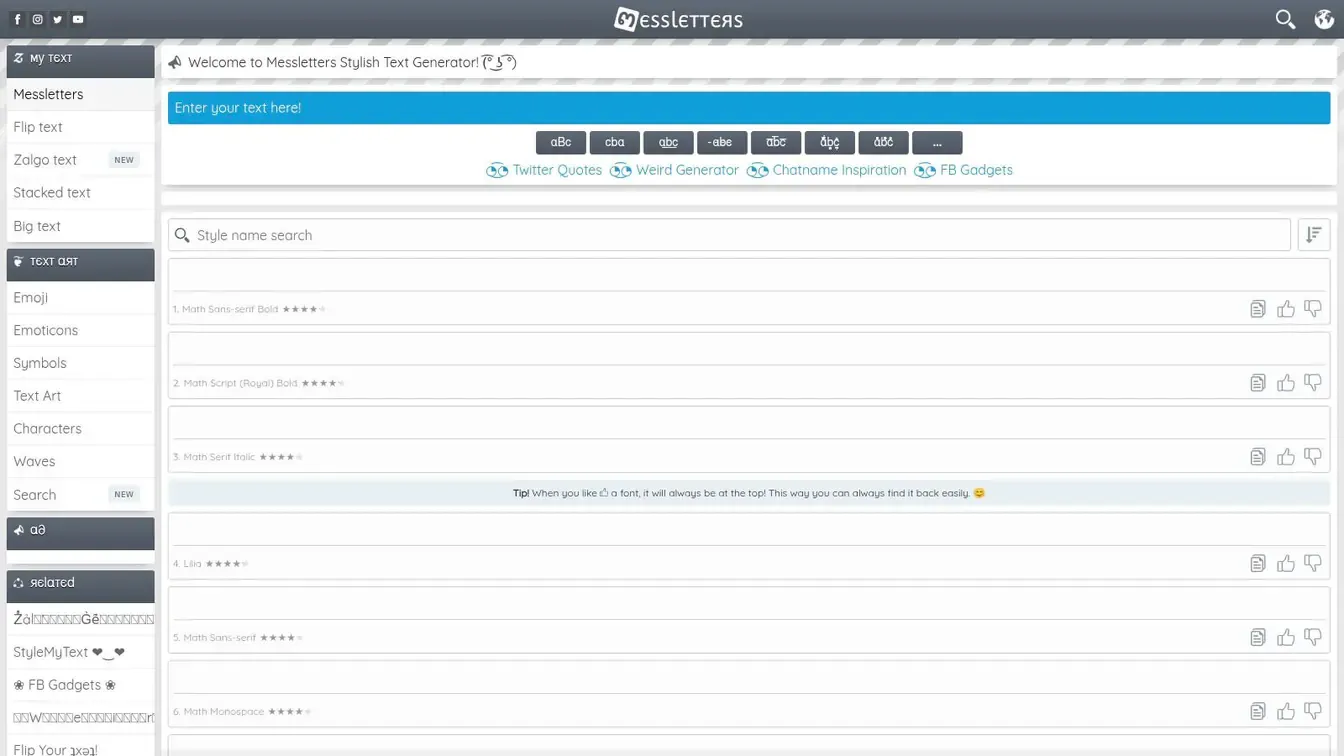Open the Weird Generator link

(x=674, y=170)
